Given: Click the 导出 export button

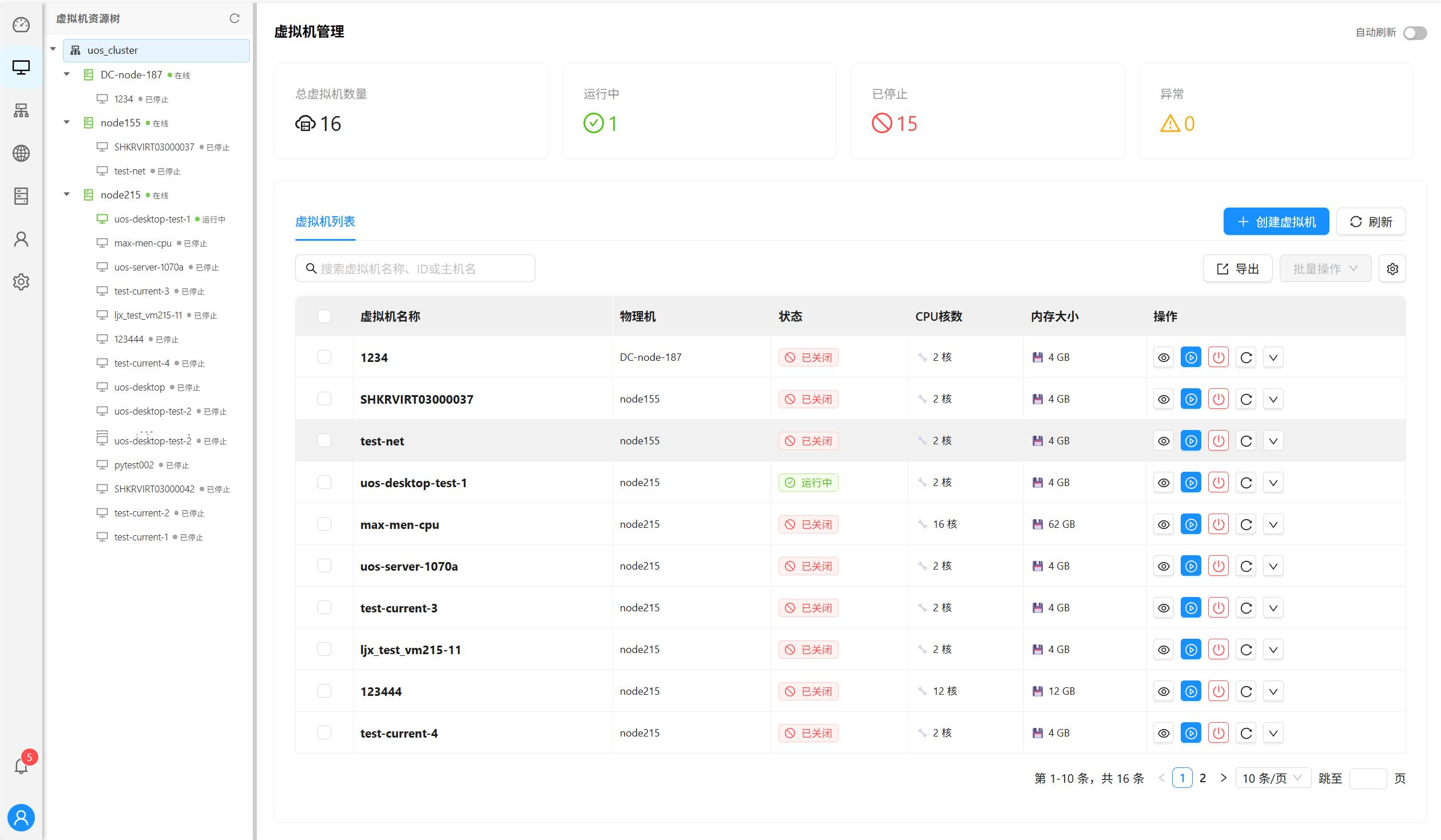Looking at the screenshot, I should tap(1237, 269).
